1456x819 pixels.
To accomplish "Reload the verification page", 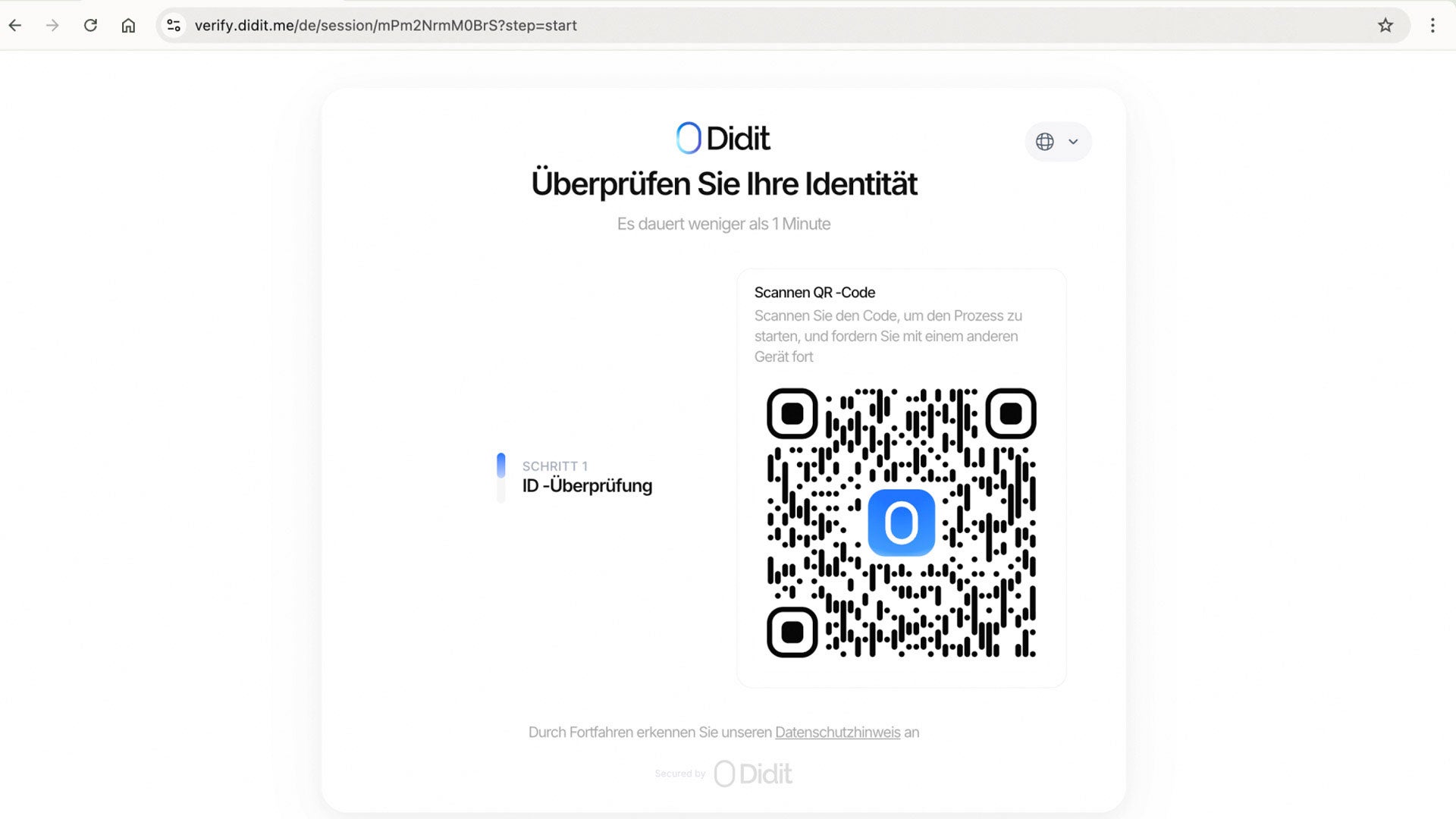I will (x=90, y=25).
